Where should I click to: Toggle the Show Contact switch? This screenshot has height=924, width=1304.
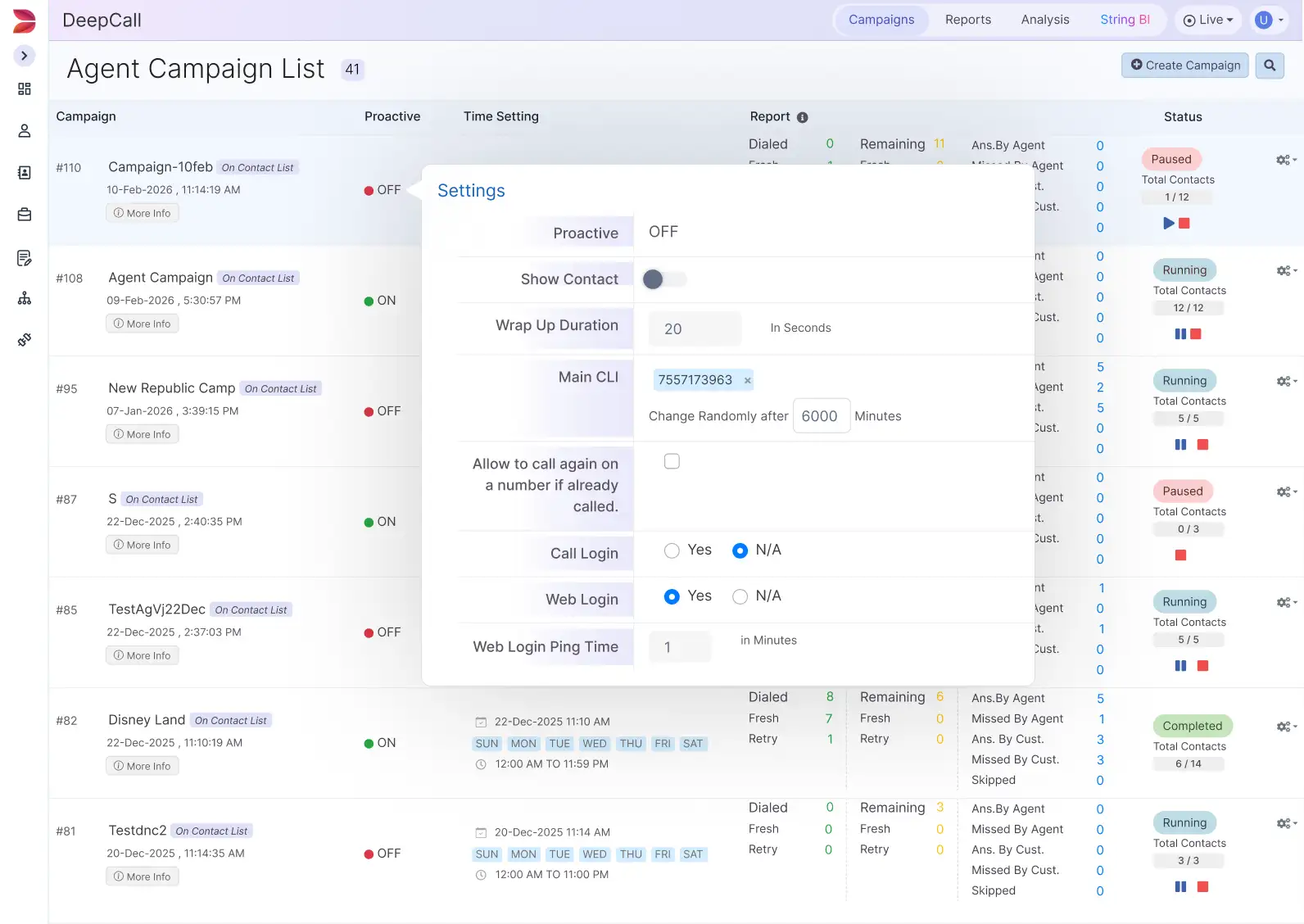tap(664, 279)
